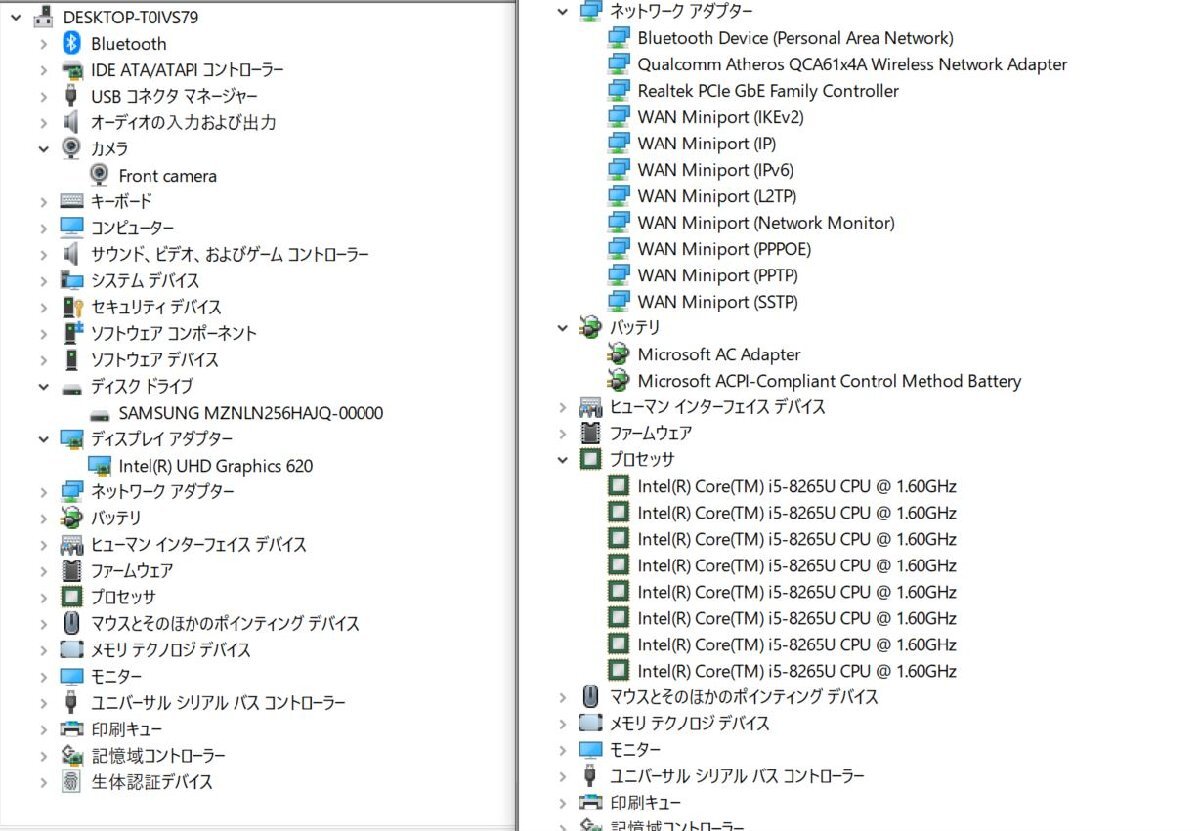The image size is (1200, 831).
Task: Expand the Bluetooth category arrow
Action: click(43, 43)
